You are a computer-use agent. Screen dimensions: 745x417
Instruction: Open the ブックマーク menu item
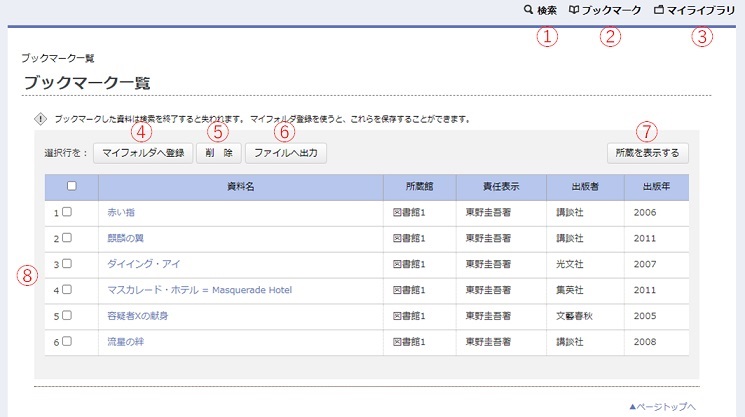[611, 11]
